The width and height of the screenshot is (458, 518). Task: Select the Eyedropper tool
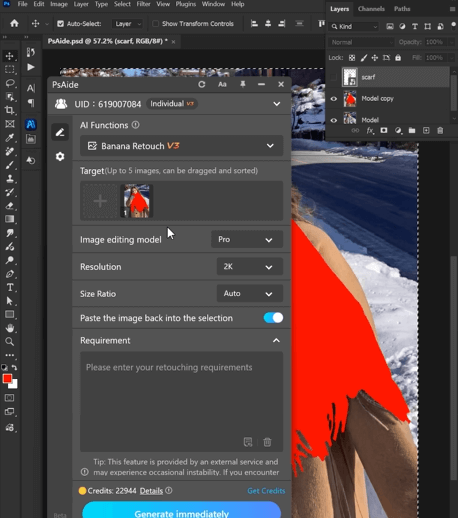coord(10,137)
